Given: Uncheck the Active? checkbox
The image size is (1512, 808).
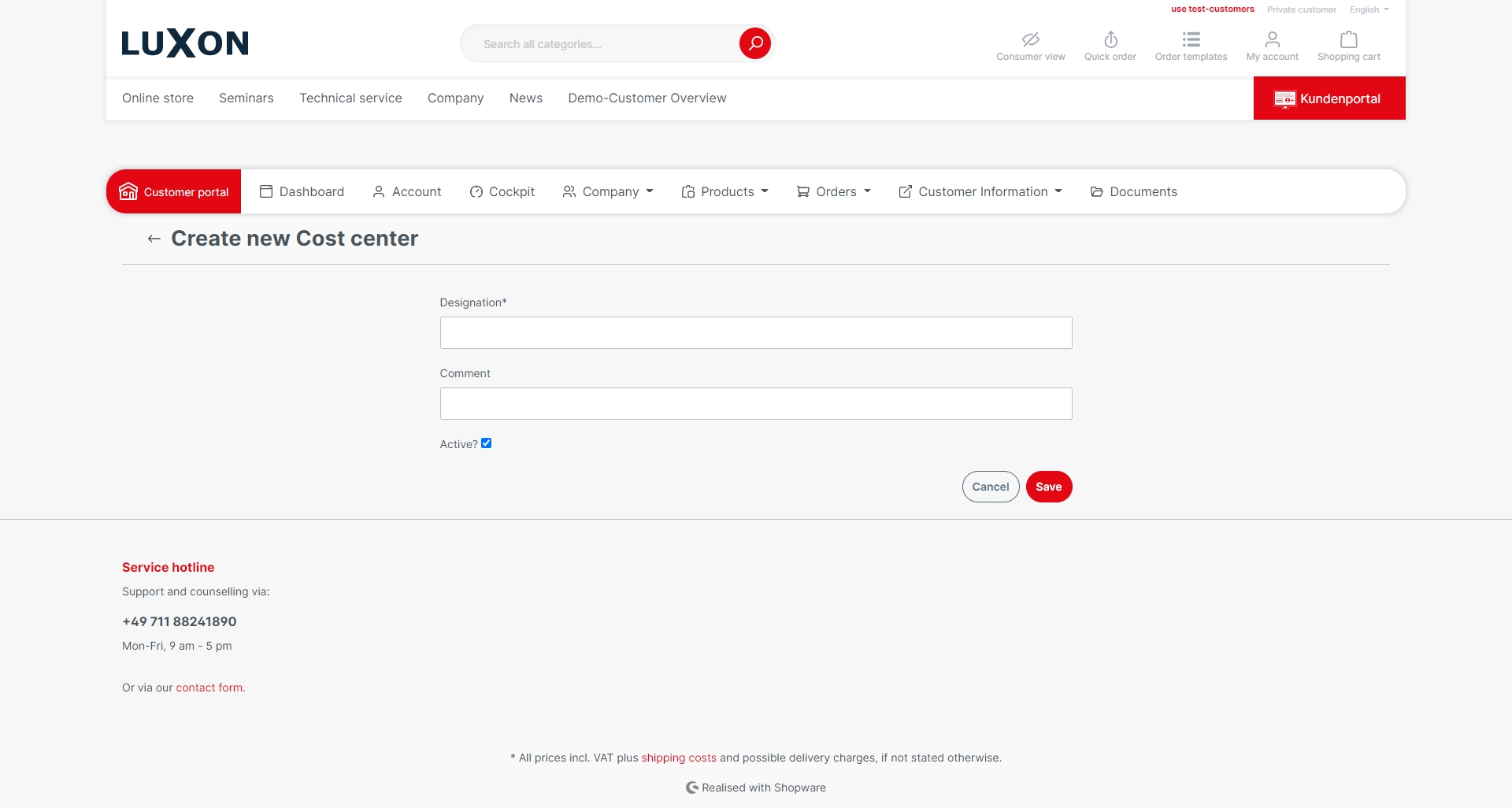Looking at the screenshot, I should [487, 443].
